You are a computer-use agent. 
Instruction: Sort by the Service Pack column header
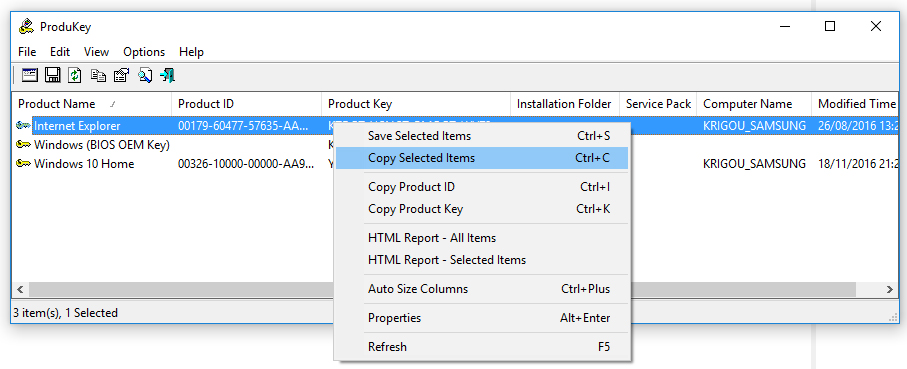click(658, 104)
